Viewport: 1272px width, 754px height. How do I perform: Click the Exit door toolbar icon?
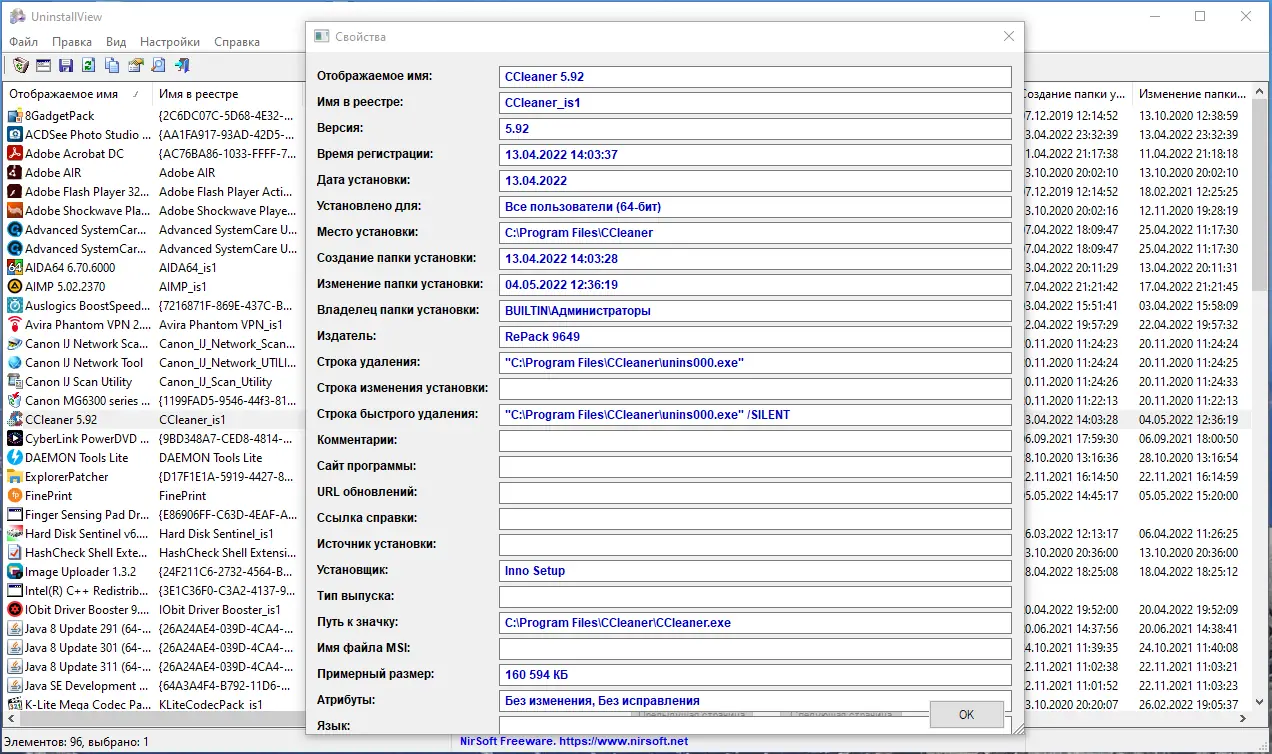[181, 66]
